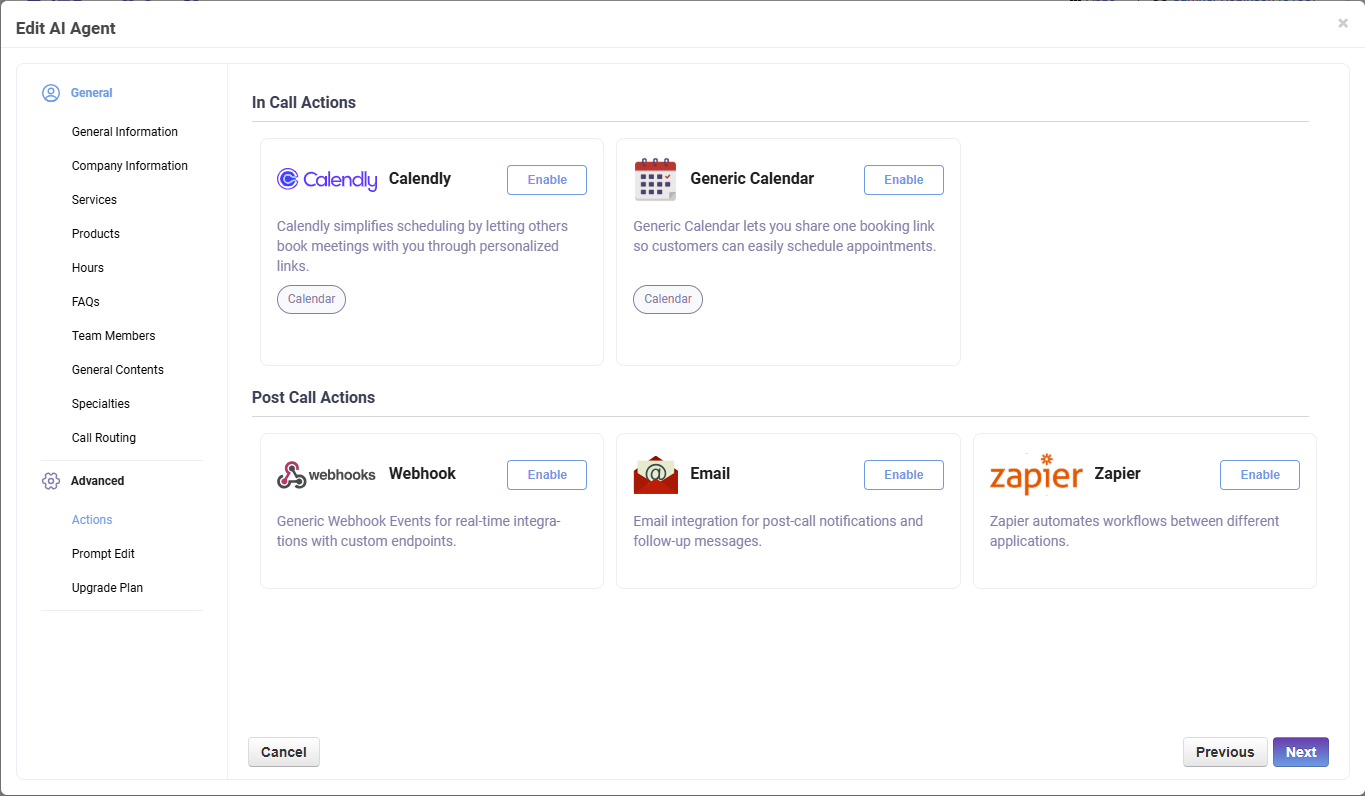1365x796 pixels.
Task: Open the Company Information section
Action: click(x=130, y=166)
